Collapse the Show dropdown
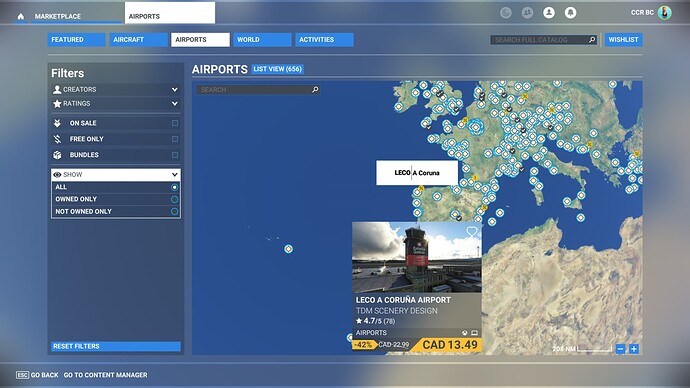 coord(116,175)
